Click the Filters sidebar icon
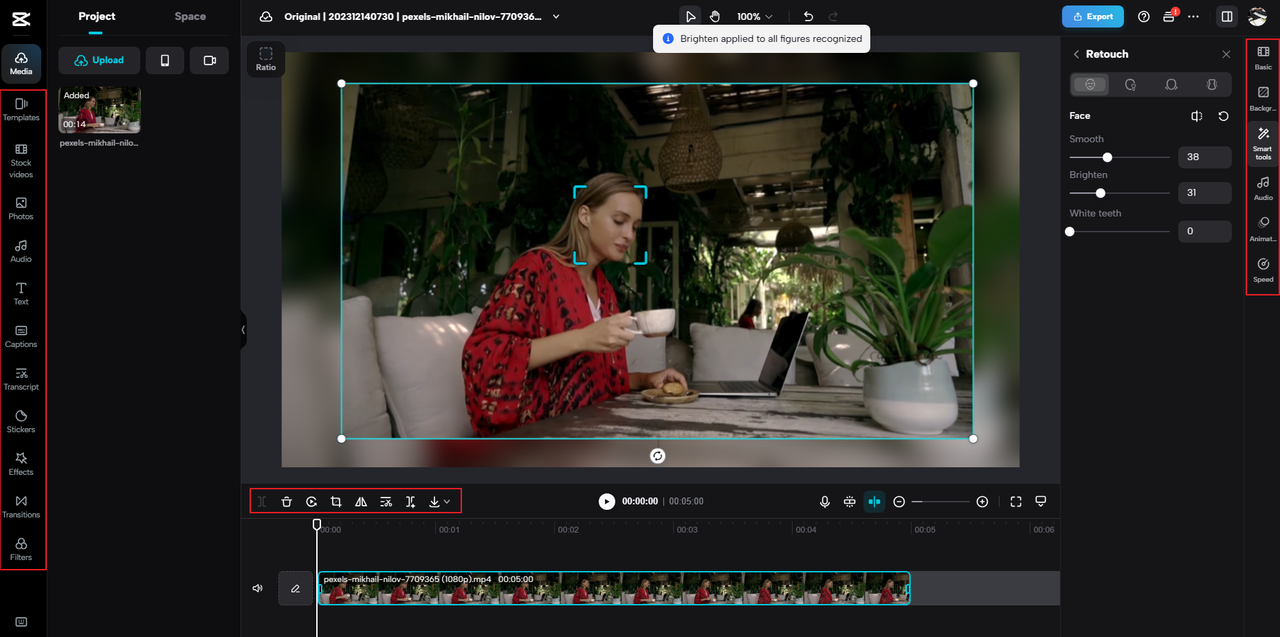Image resolution: width=1280 pixels, height=637 pixels. click(21, 548)
